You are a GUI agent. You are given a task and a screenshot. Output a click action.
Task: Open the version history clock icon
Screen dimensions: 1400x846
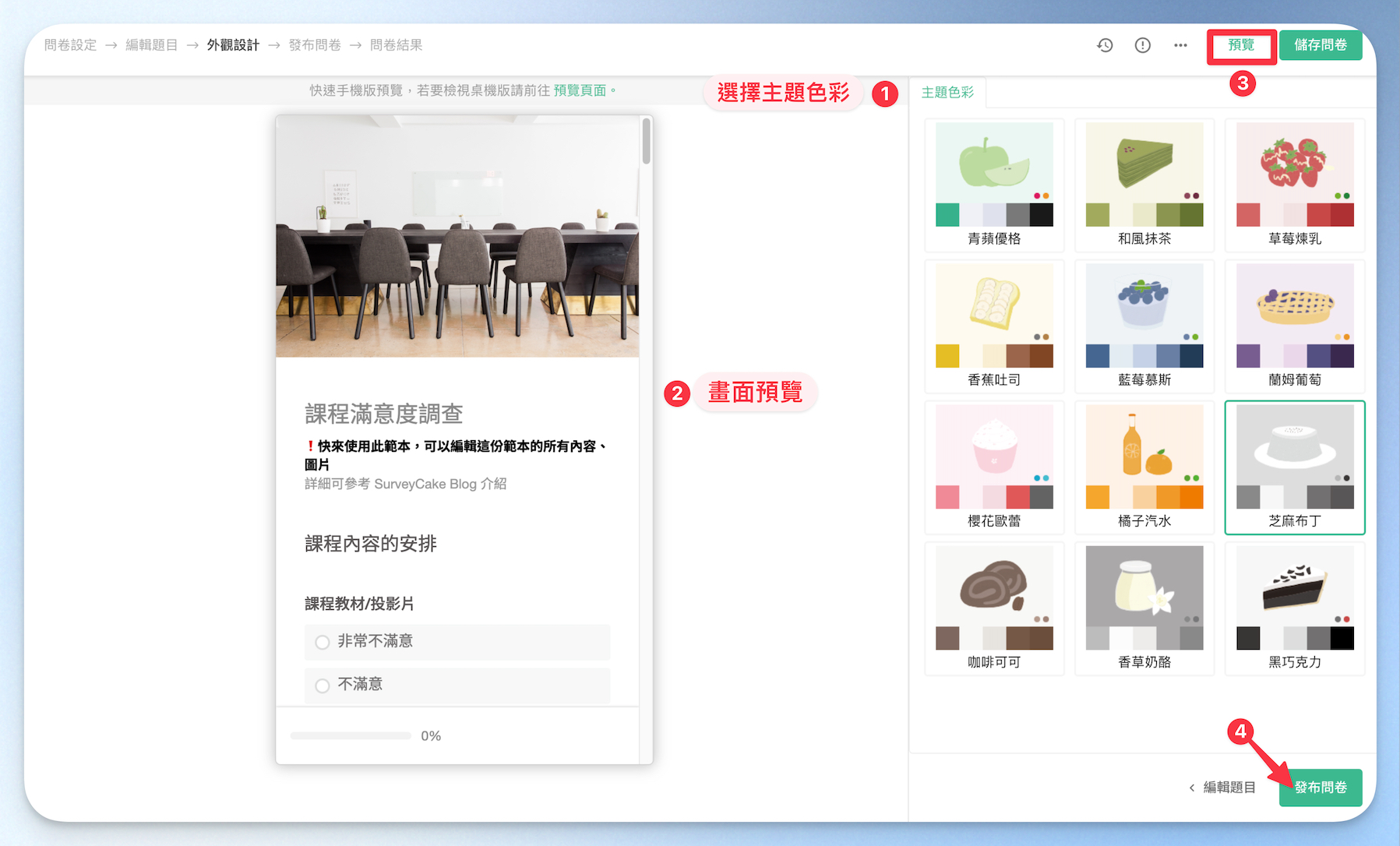pyautogui.click(x=1105, y=45)
